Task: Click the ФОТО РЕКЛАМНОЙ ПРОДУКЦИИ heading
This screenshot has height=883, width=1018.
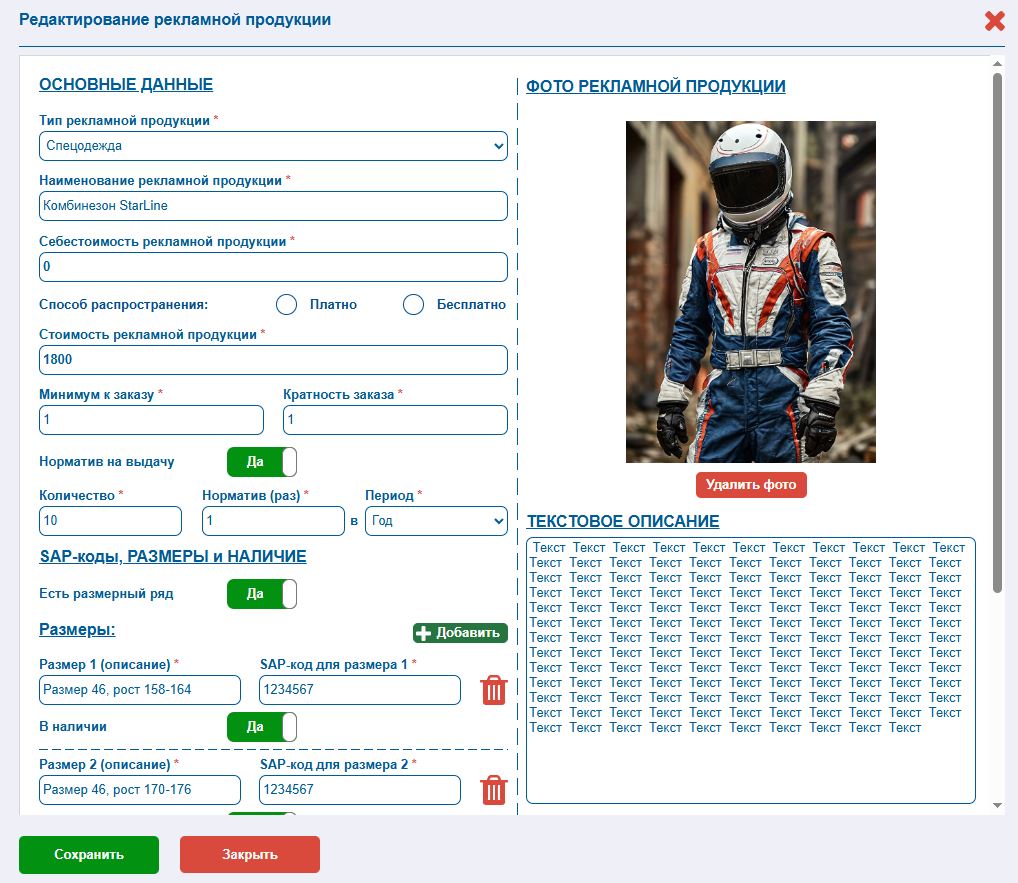Action: [656, 86]
